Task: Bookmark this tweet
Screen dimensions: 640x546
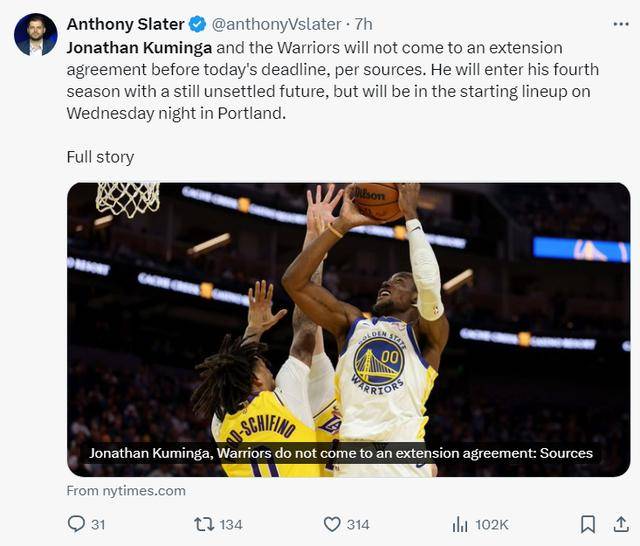Action: pos(588,524)
